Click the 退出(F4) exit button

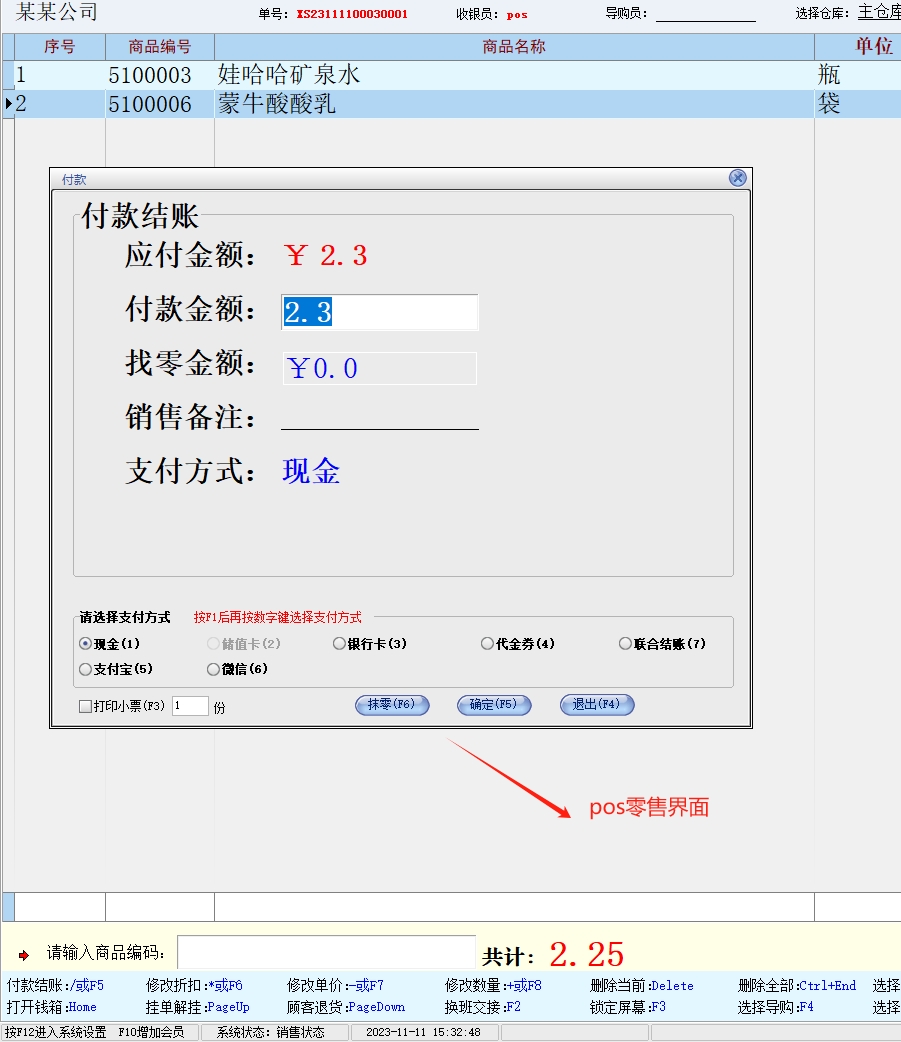pos(597,705)
